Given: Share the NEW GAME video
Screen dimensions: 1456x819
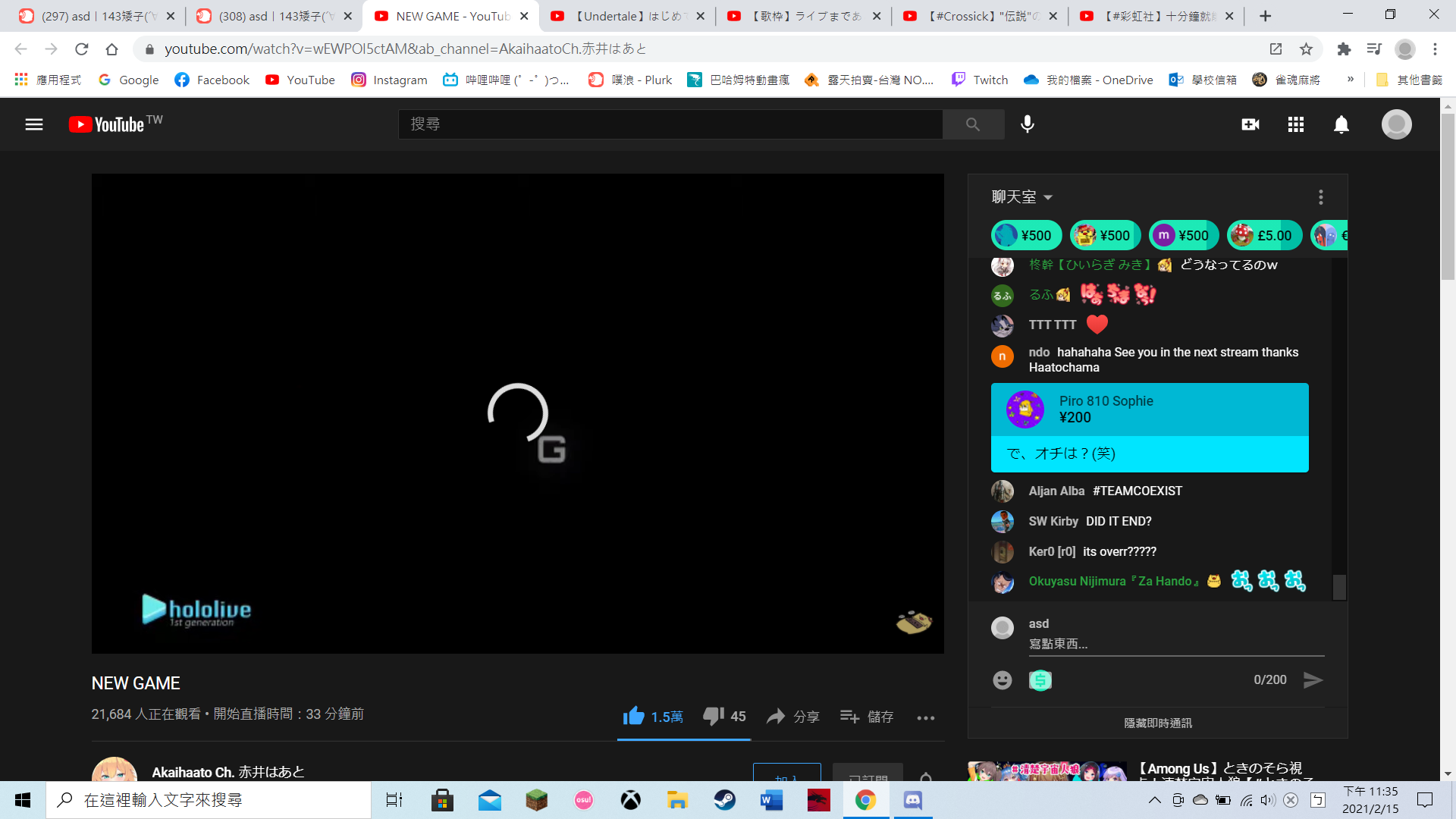Looking at the screenshot, I should (x=792, y=717).
